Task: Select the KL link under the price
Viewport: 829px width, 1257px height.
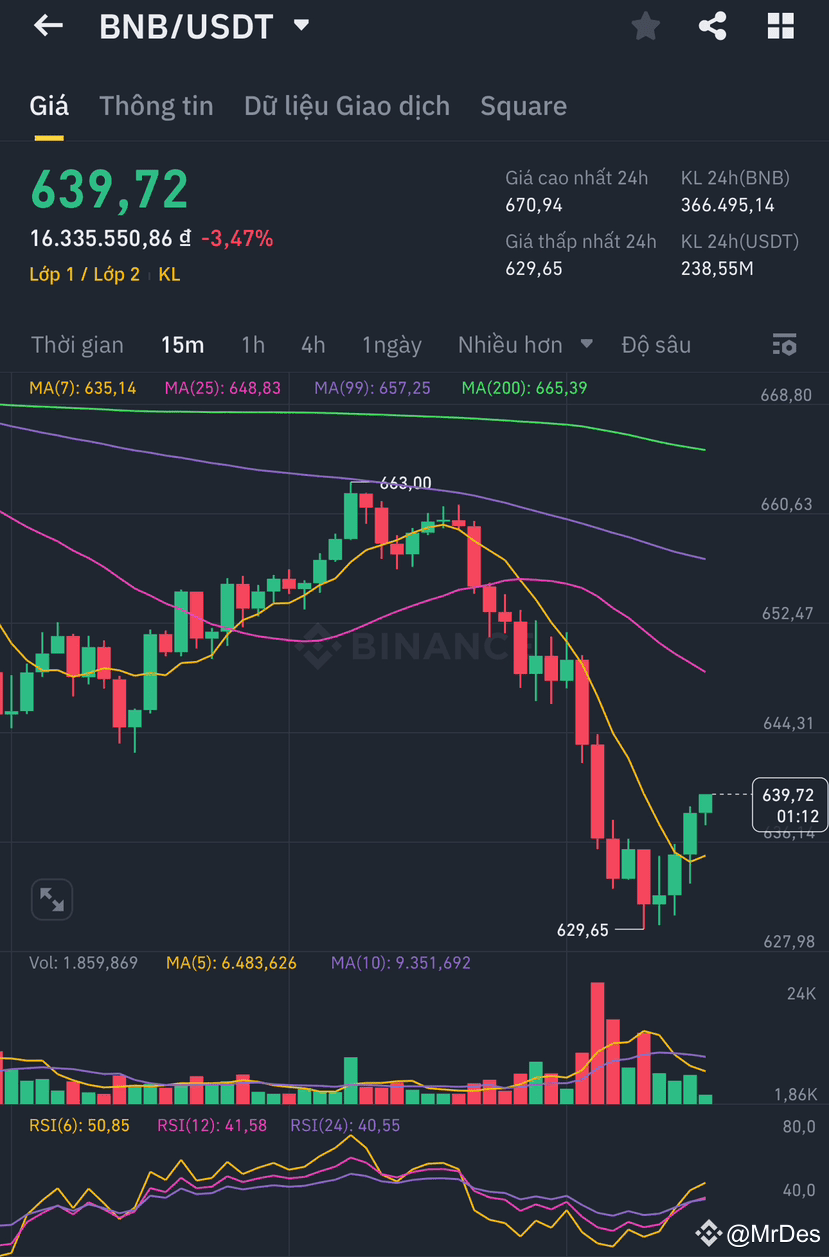Action: pos(168,274)
